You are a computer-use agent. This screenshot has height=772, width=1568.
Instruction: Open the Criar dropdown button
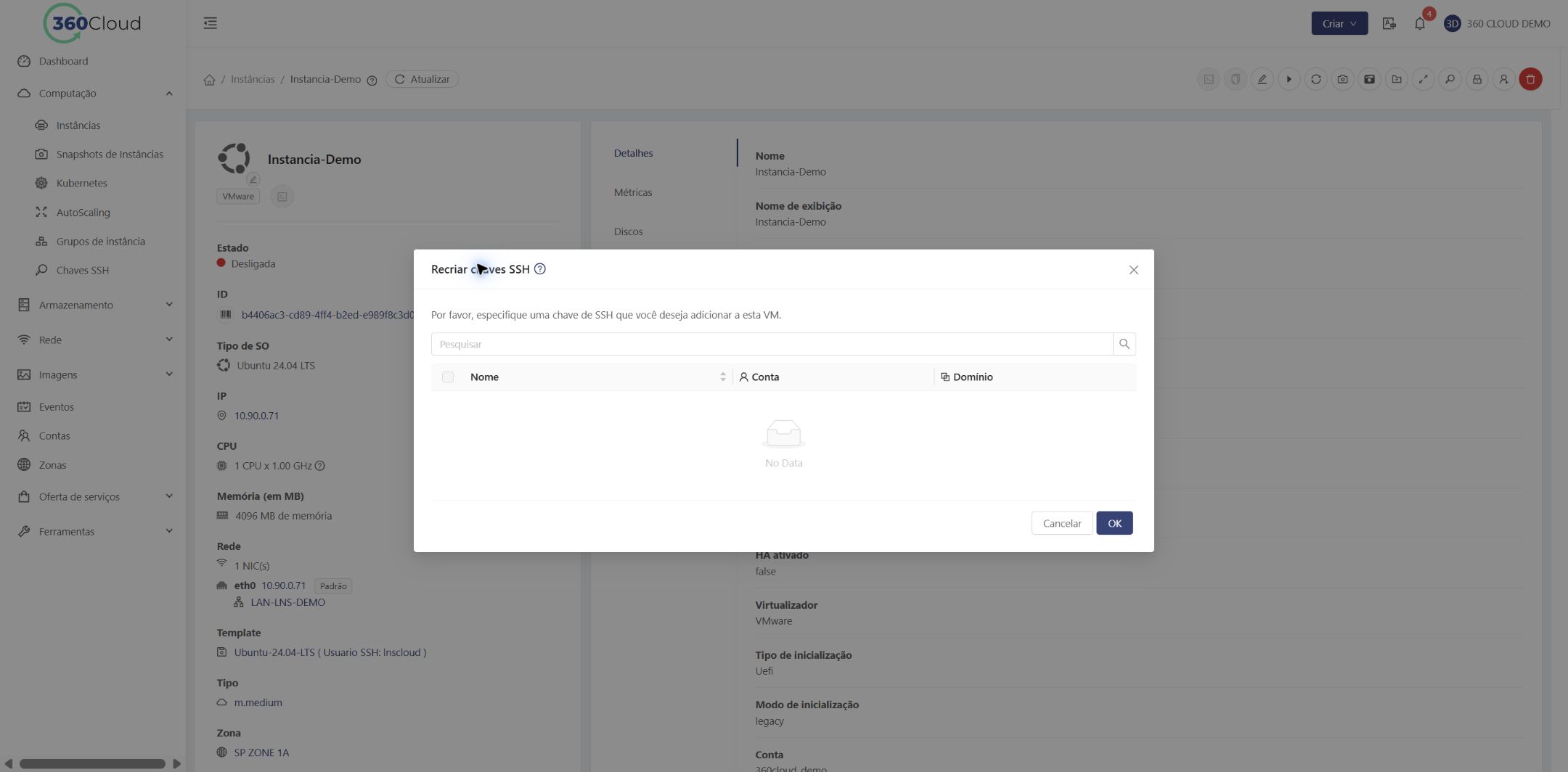click(x=1339, y=23)
